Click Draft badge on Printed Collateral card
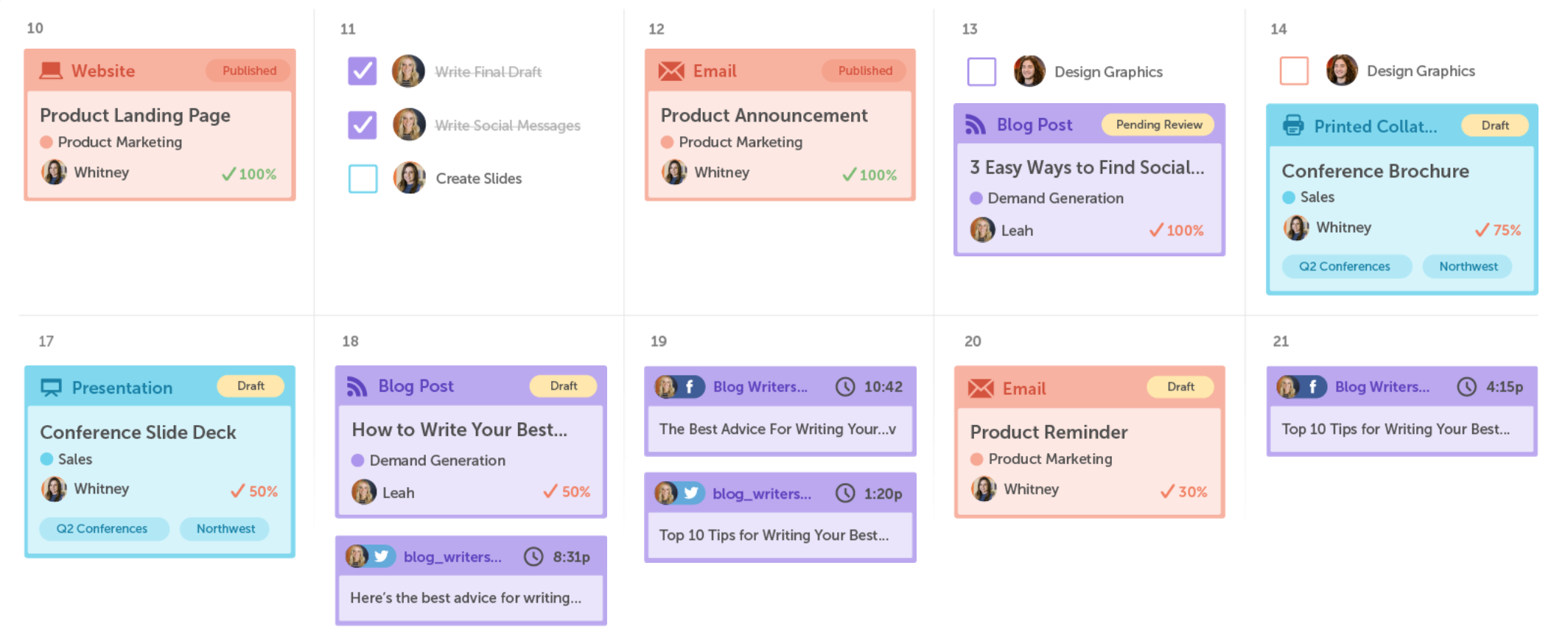 pyautogui.click(x=1495, y=125)
